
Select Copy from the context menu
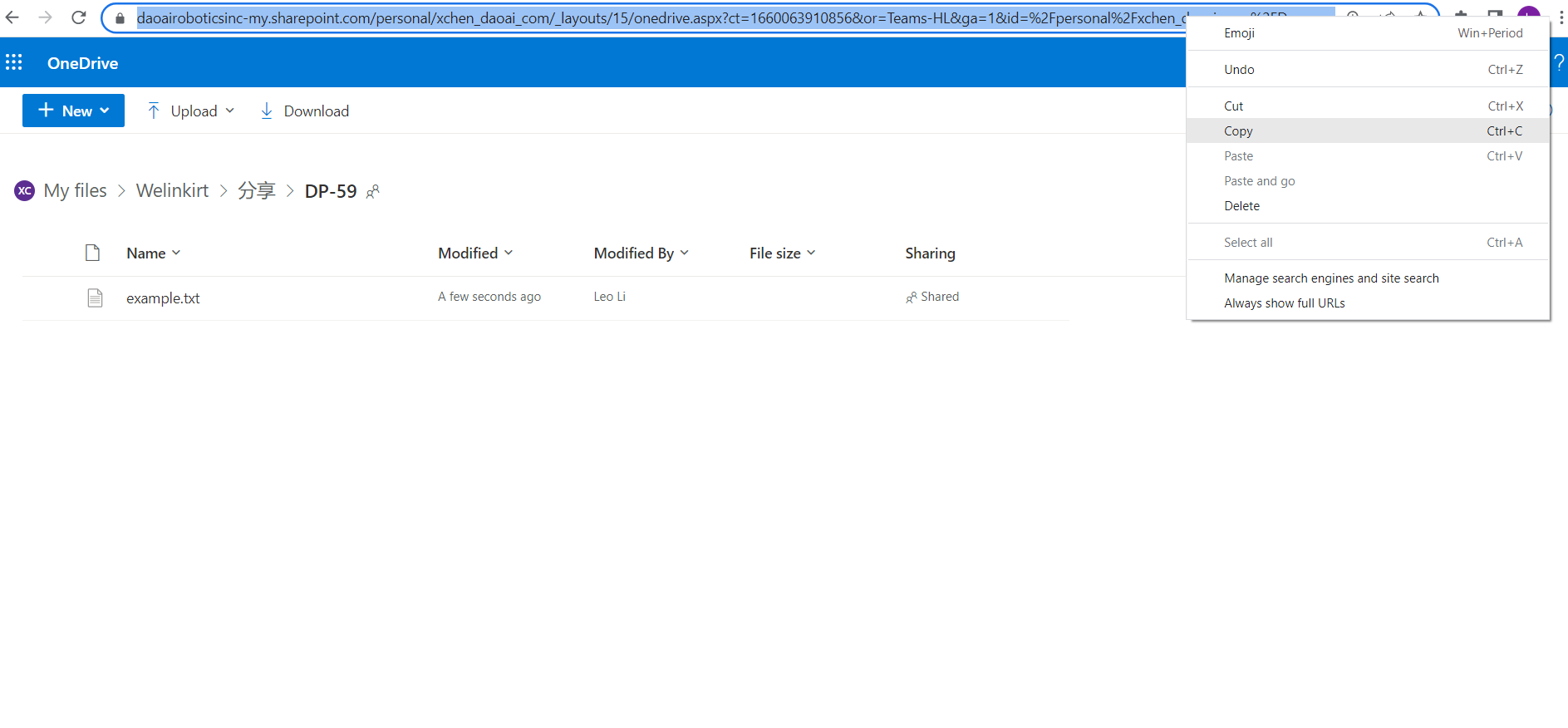pyautogui.click(x=1368, y=131)
